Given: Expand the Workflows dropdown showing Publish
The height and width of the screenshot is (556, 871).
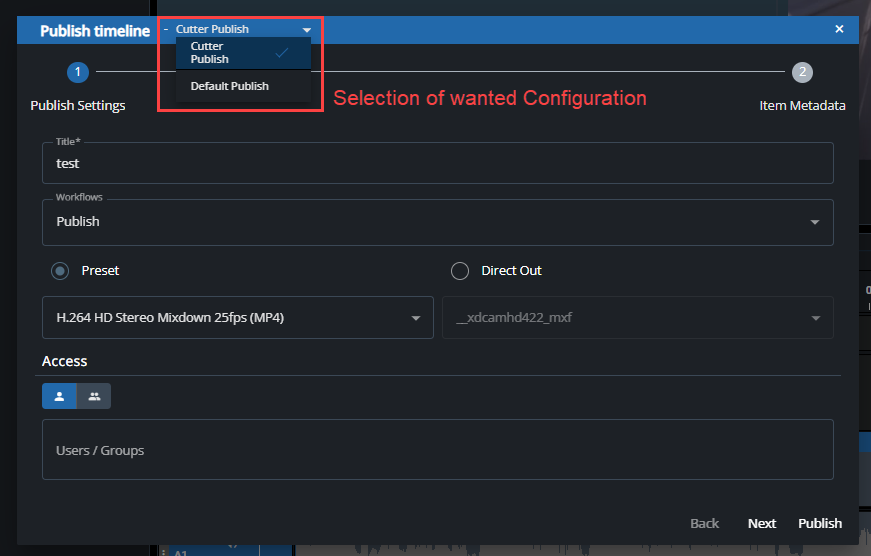Looking at the screenshot, I should [437, 222].
